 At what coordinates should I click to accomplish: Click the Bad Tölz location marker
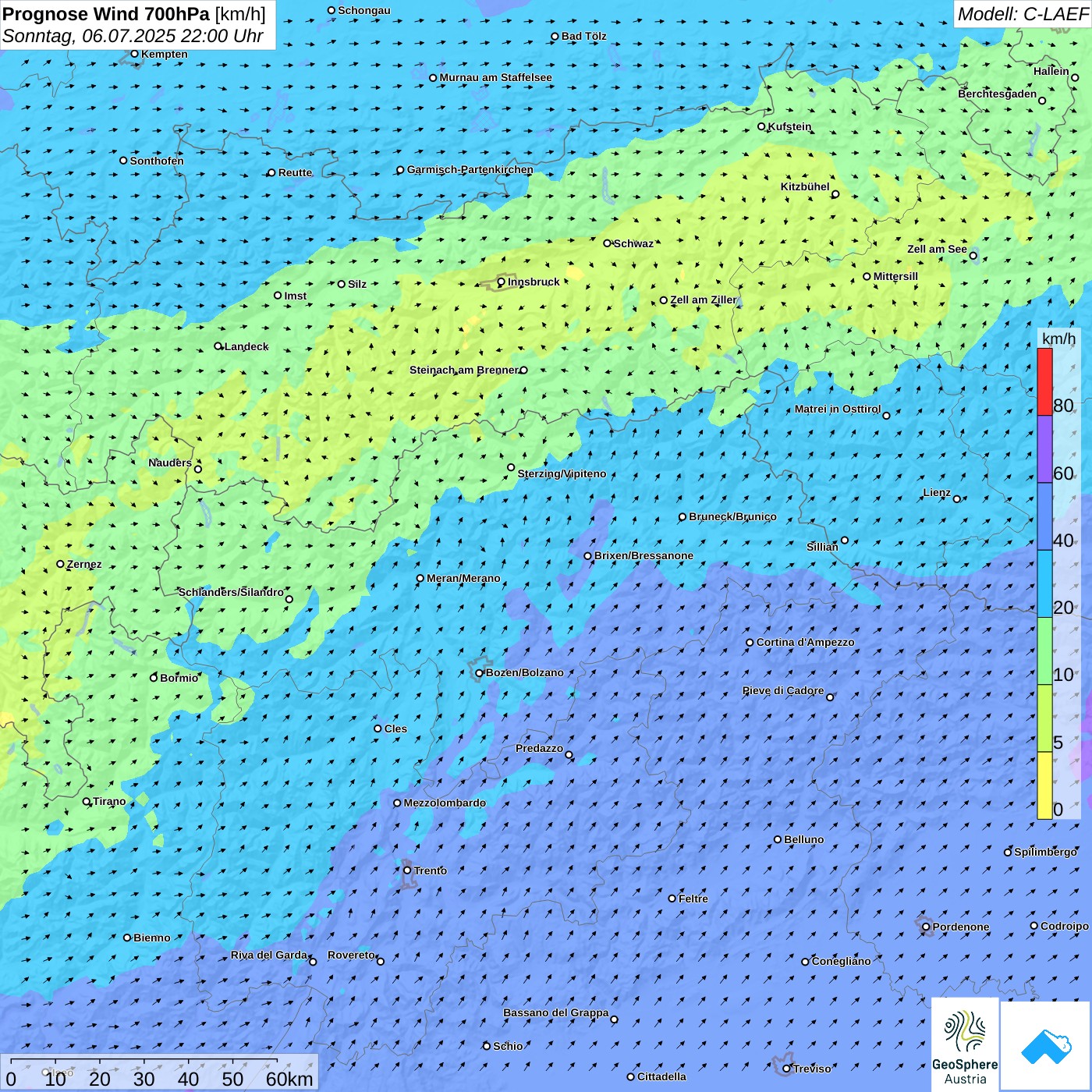pos(555,36)
